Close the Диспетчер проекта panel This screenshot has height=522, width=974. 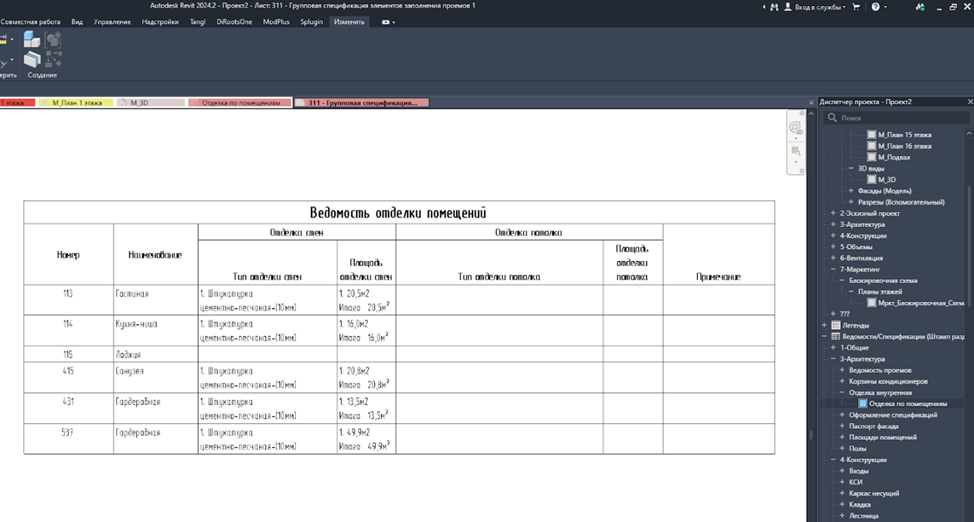tap(970, 101)
